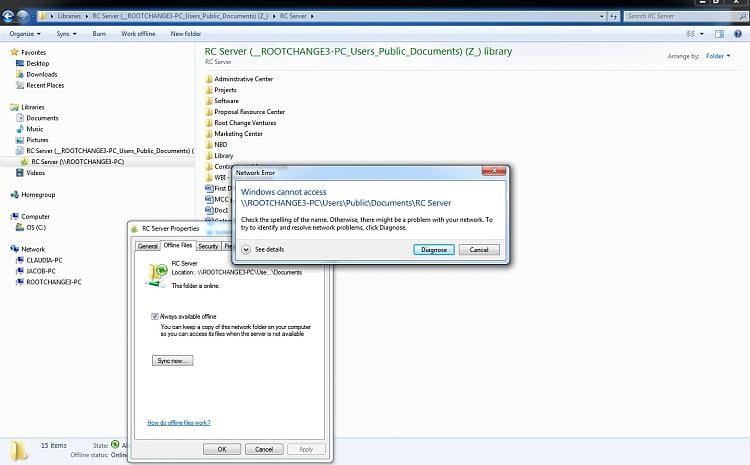Switch to Offline Files tab
Image resolution: width=750 pixels, height=465 pixels.
177,245
